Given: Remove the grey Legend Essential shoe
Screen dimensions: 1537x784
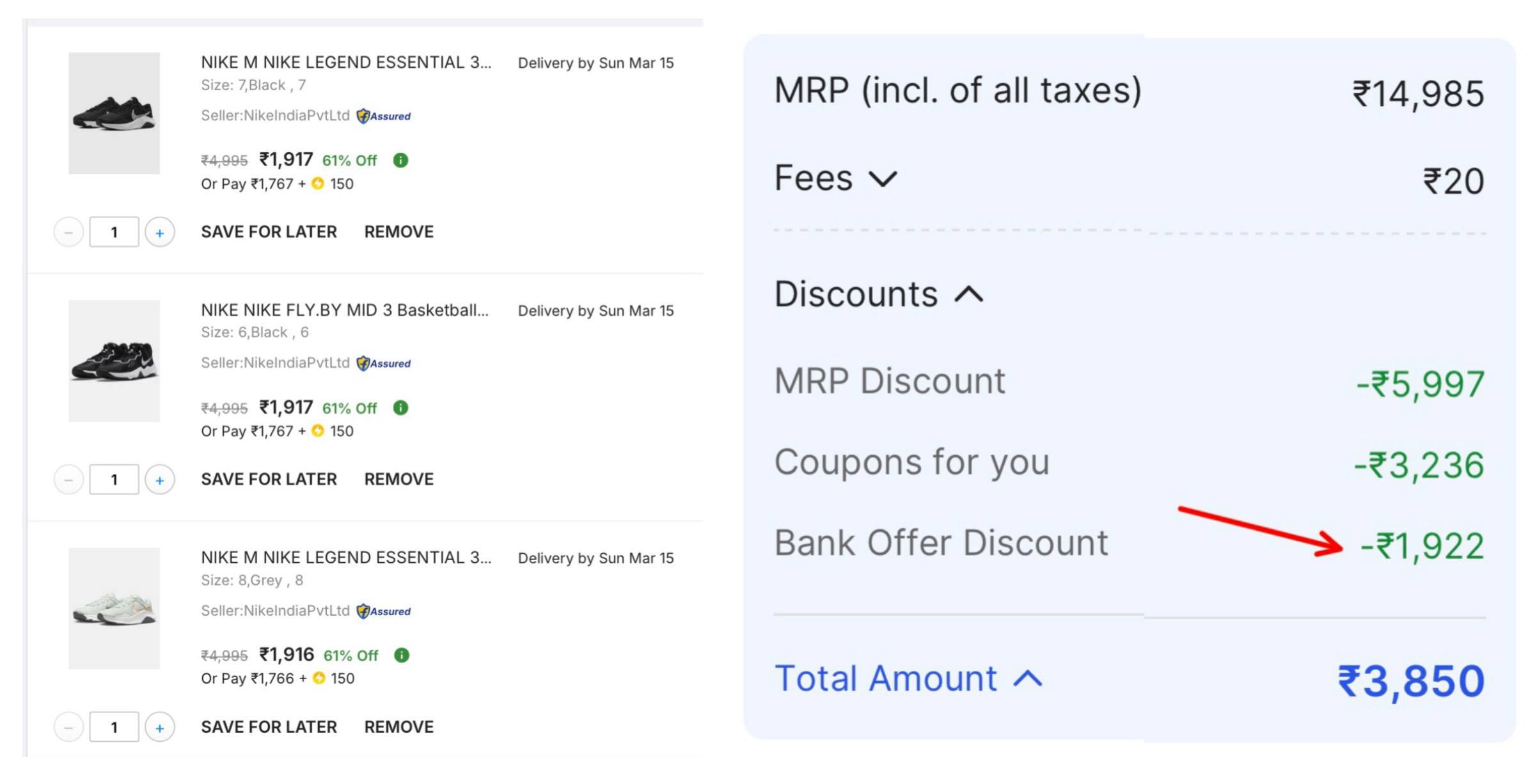Looking at the screenshot, I should (x=398, y=726).
